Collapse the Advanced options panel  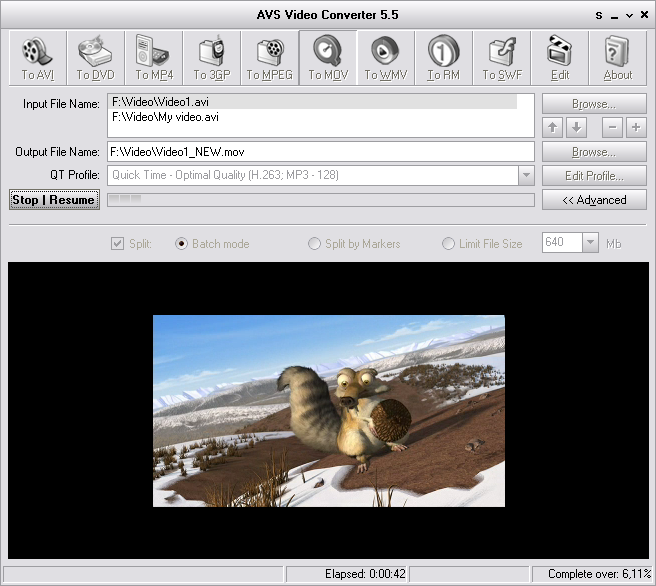(x=594, y=200)
